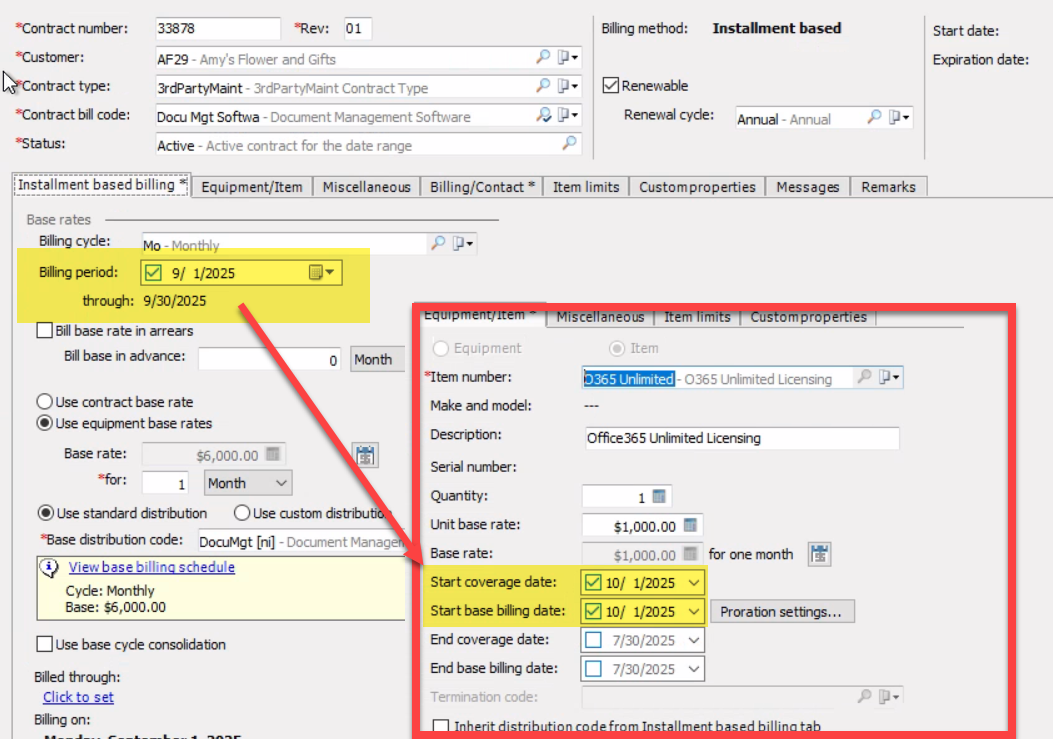
Task: Open the Unit base rate calculator icon
Action: pyautogui.click(x=690, y=525)
